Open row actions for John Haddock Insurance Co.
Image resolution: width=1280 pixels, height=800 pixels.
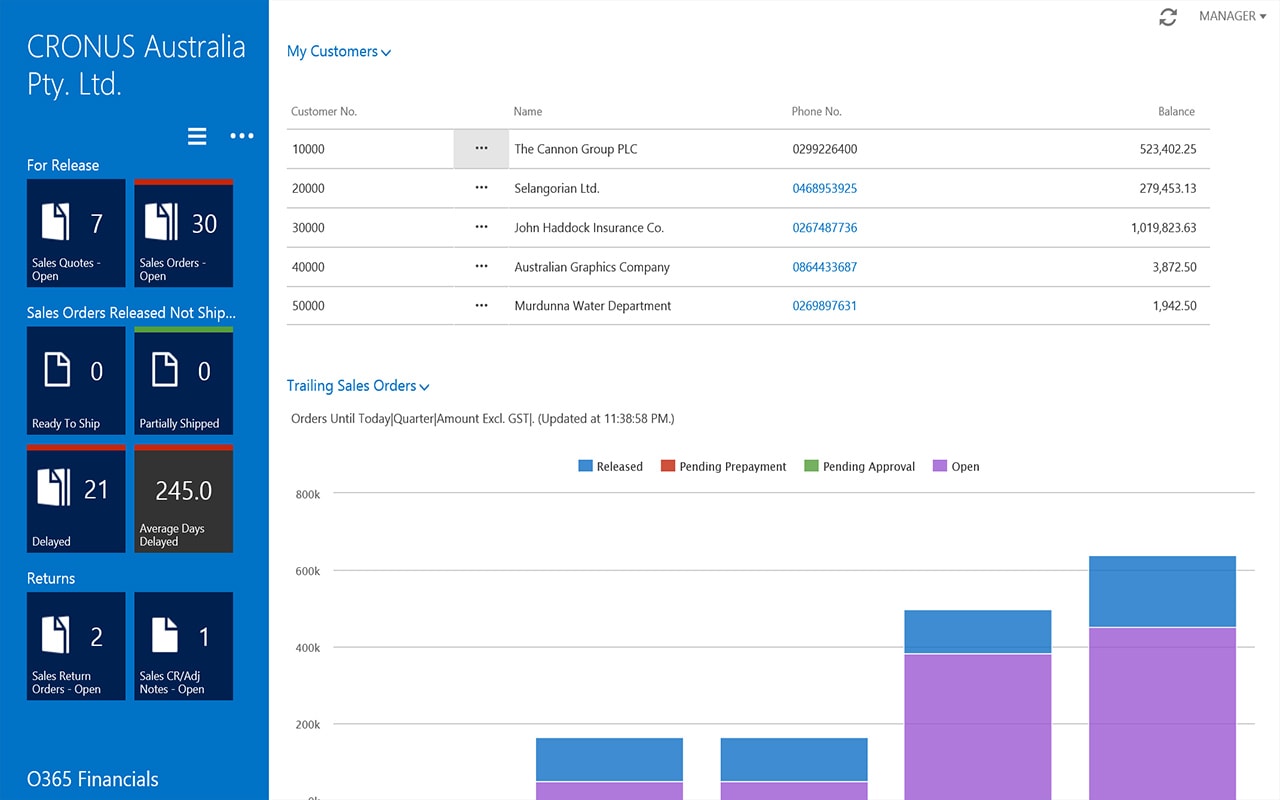[x=481, y=228]
